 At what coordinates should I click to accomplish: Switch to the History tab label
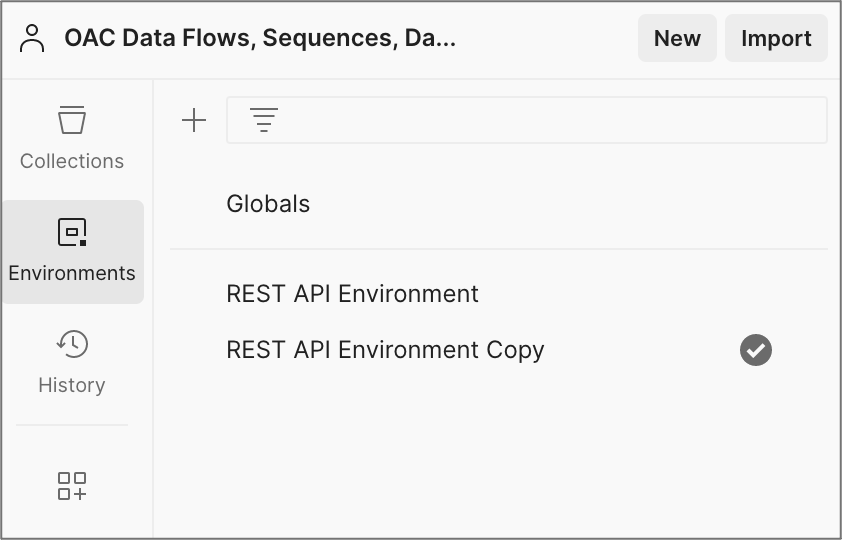(x=72, y=385)
